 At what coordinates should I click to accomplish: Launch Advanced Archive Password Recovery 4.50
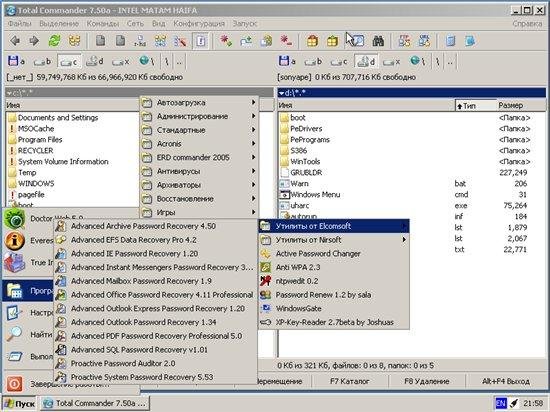pyautogui.click(x=155, y=226)
